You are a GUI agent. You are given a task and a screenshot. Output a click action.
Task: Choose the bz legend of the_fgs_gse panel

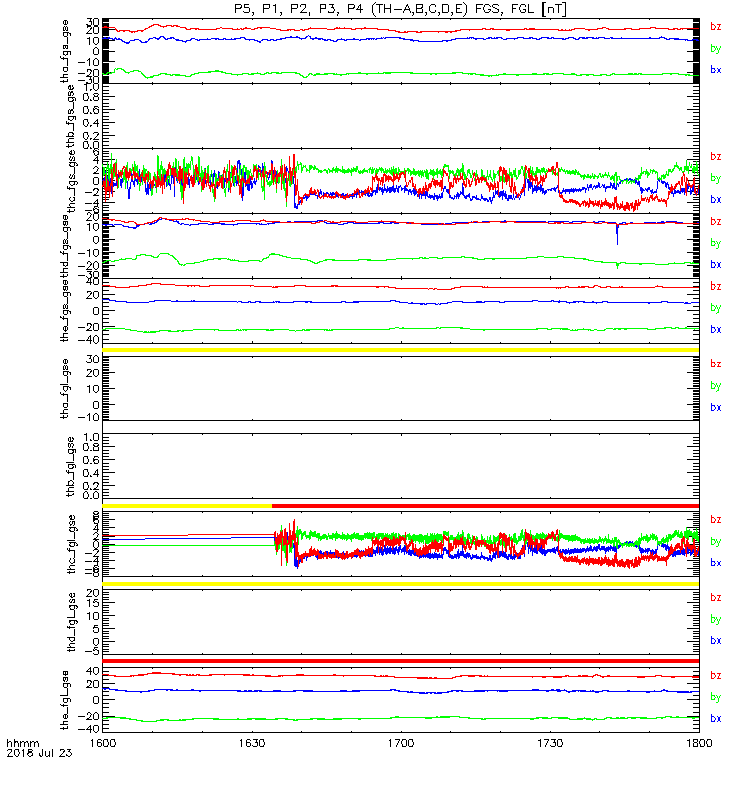pyautogui.click(x=716, y=286)
